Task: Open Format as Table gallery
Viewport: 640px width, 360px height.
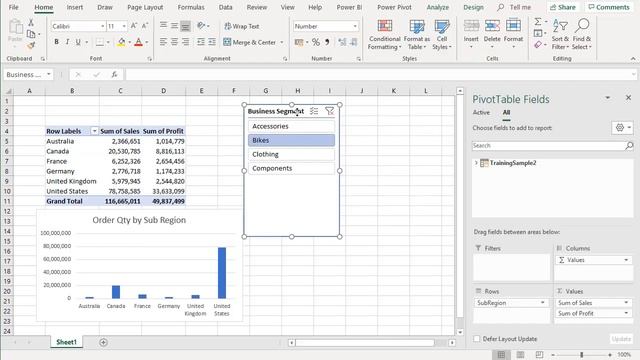Action: (x=417, y=35)
